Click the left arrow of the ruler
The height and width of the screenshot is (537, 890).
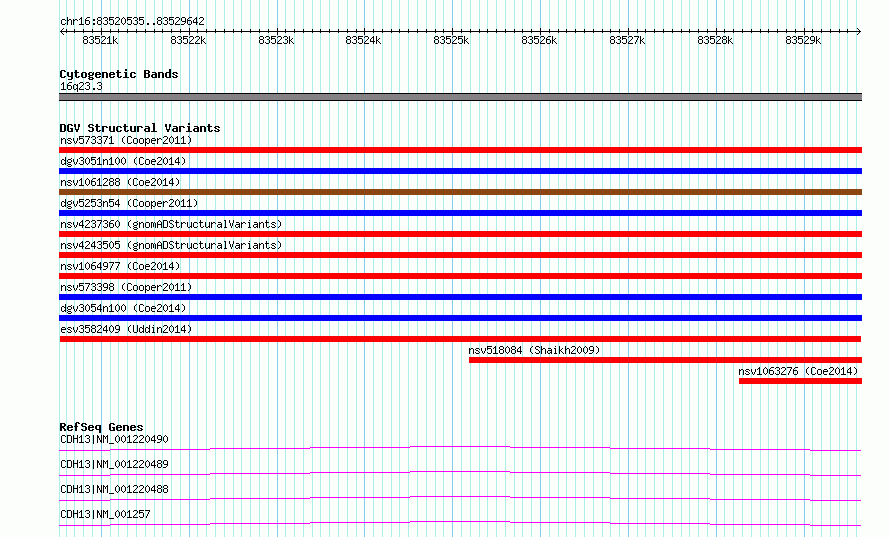(x=62, y=31)
